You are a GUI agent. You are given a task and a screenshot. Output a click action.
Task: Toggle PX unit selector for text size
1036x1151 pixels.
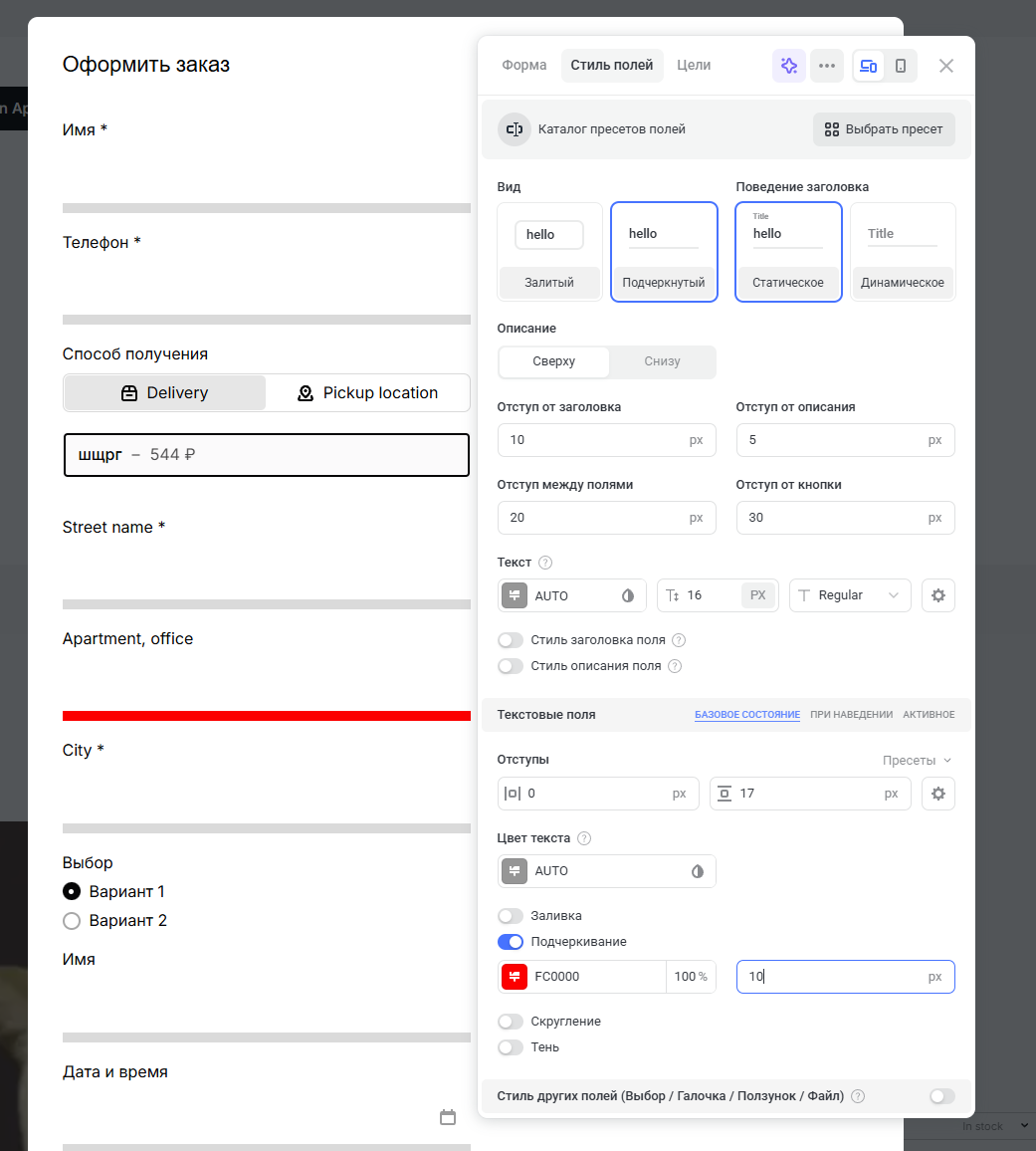coord(758,595)
